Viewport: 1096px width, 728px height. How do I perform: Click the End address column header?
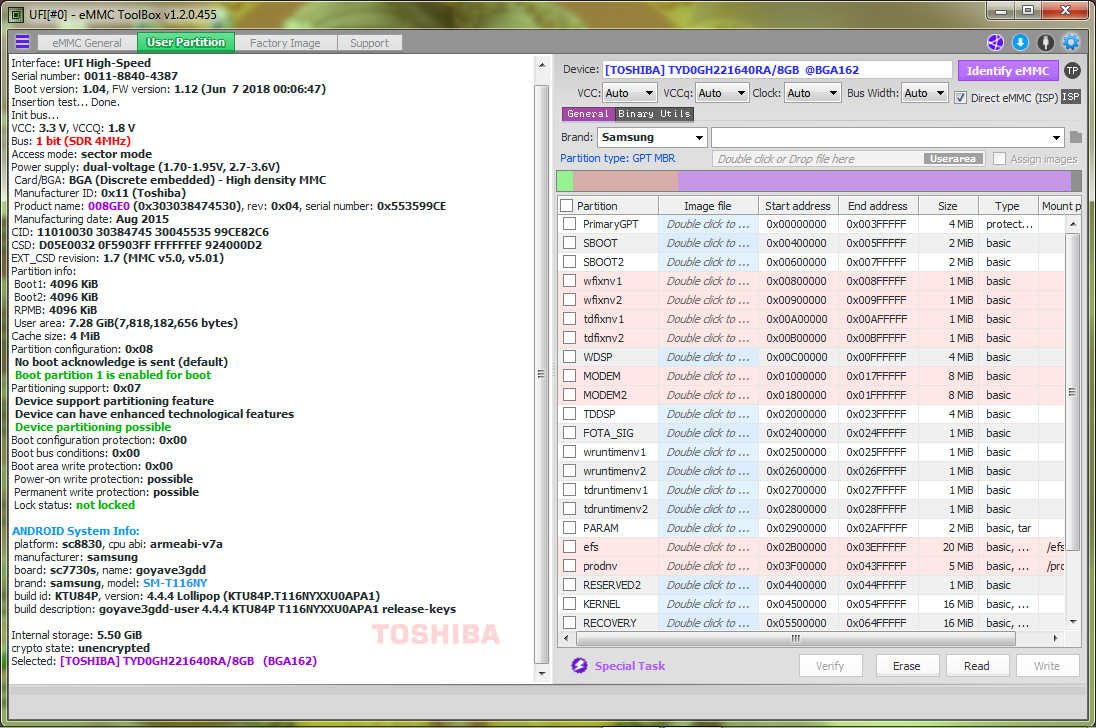tap(877, 205)
